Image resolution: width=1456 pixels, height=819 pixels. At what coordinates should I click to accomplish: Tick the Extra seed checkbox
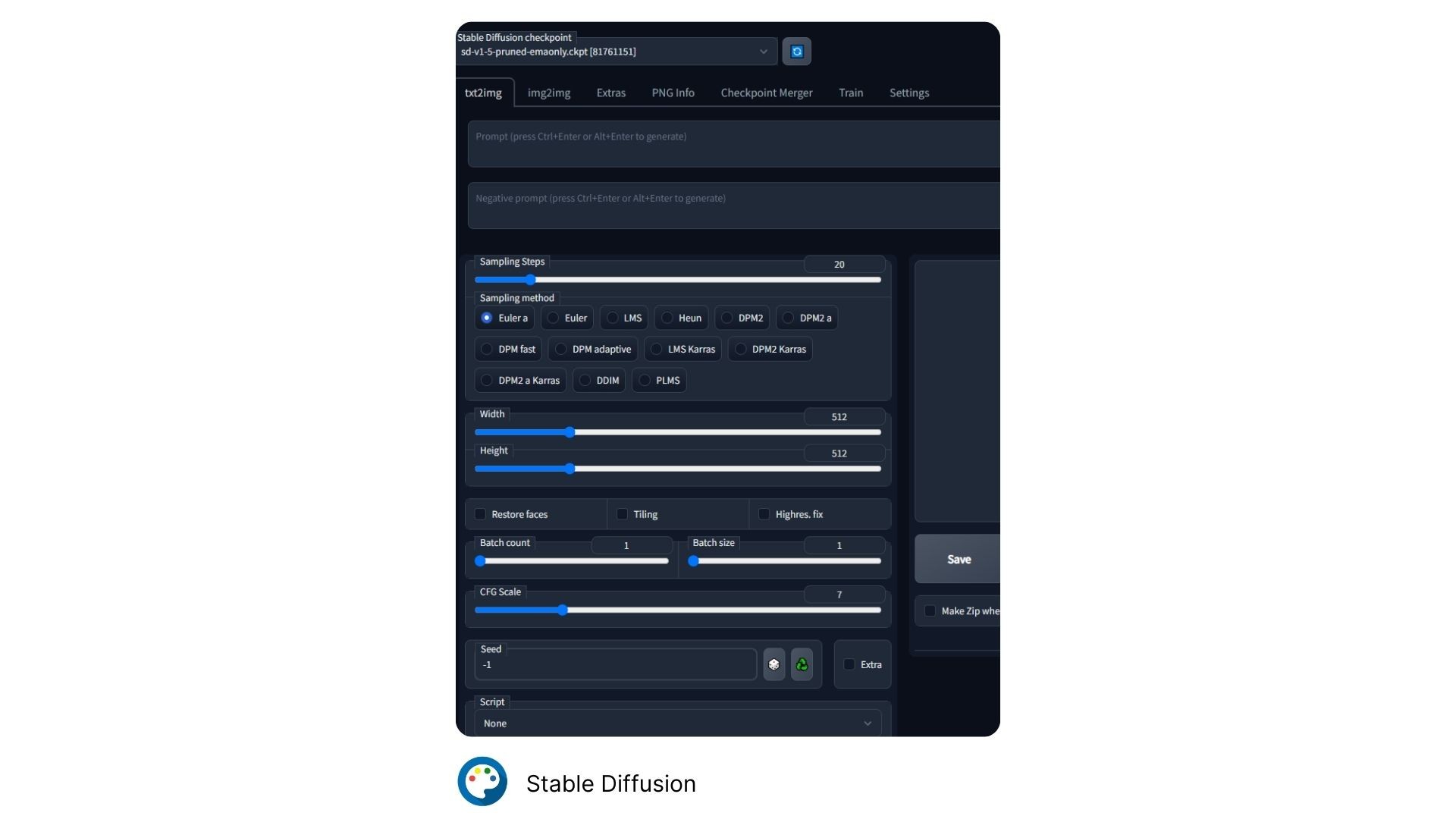(849, 665)
